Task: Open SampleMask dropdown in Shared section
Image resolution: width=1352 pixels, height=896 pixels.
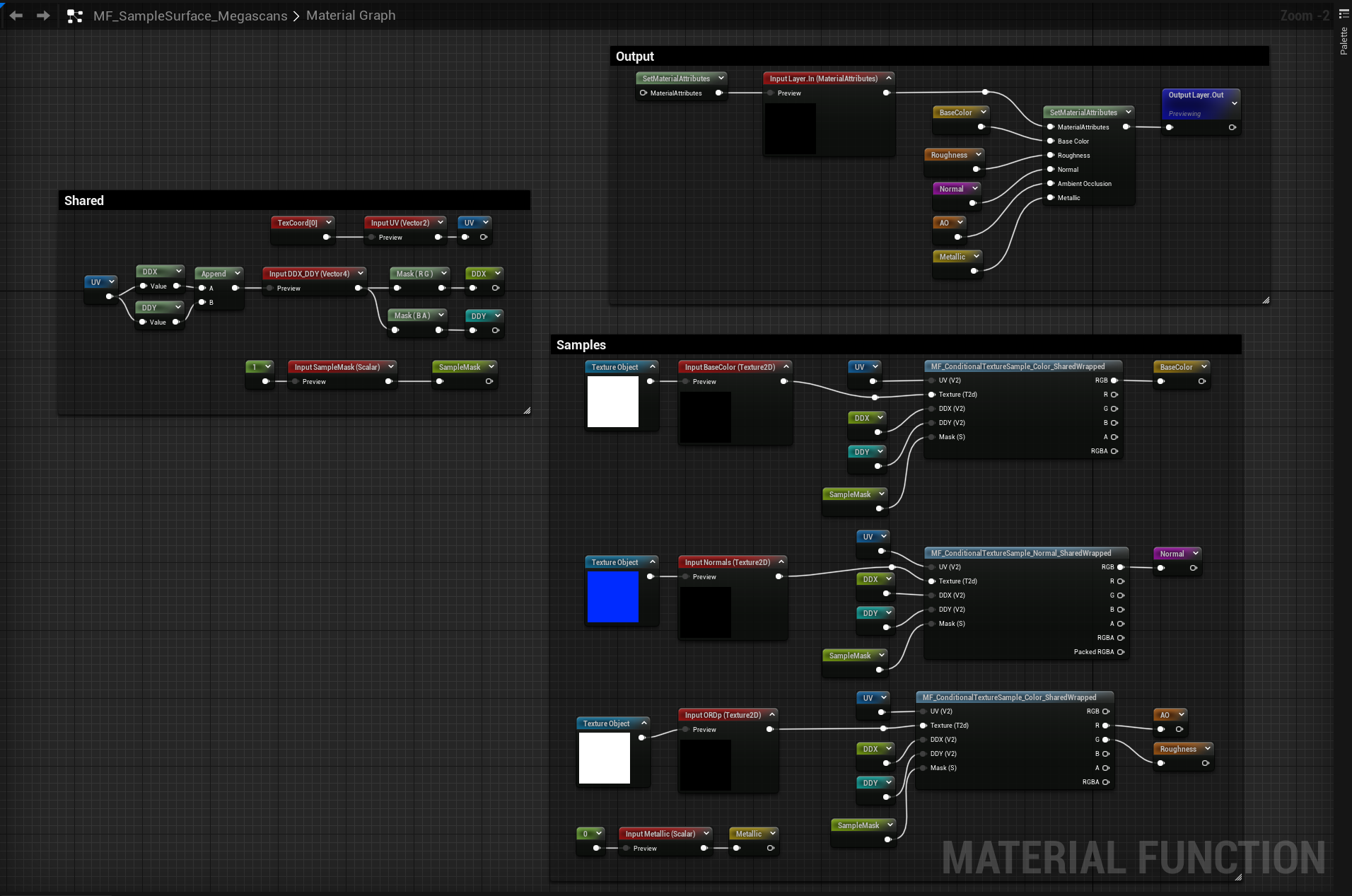Action: (x=491, y=366)
